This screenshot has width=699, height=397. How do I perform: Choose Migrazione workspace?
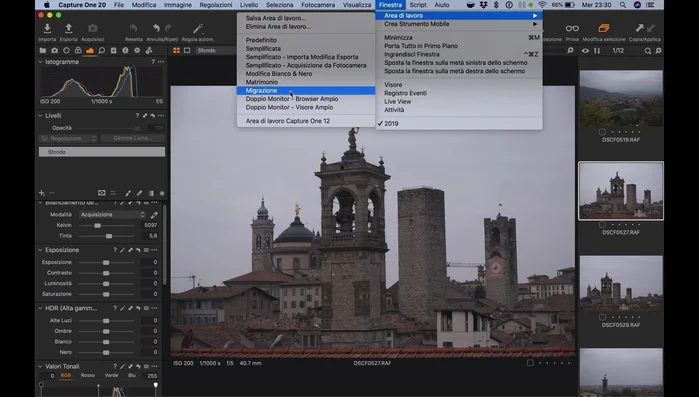[x=306, y=90]
